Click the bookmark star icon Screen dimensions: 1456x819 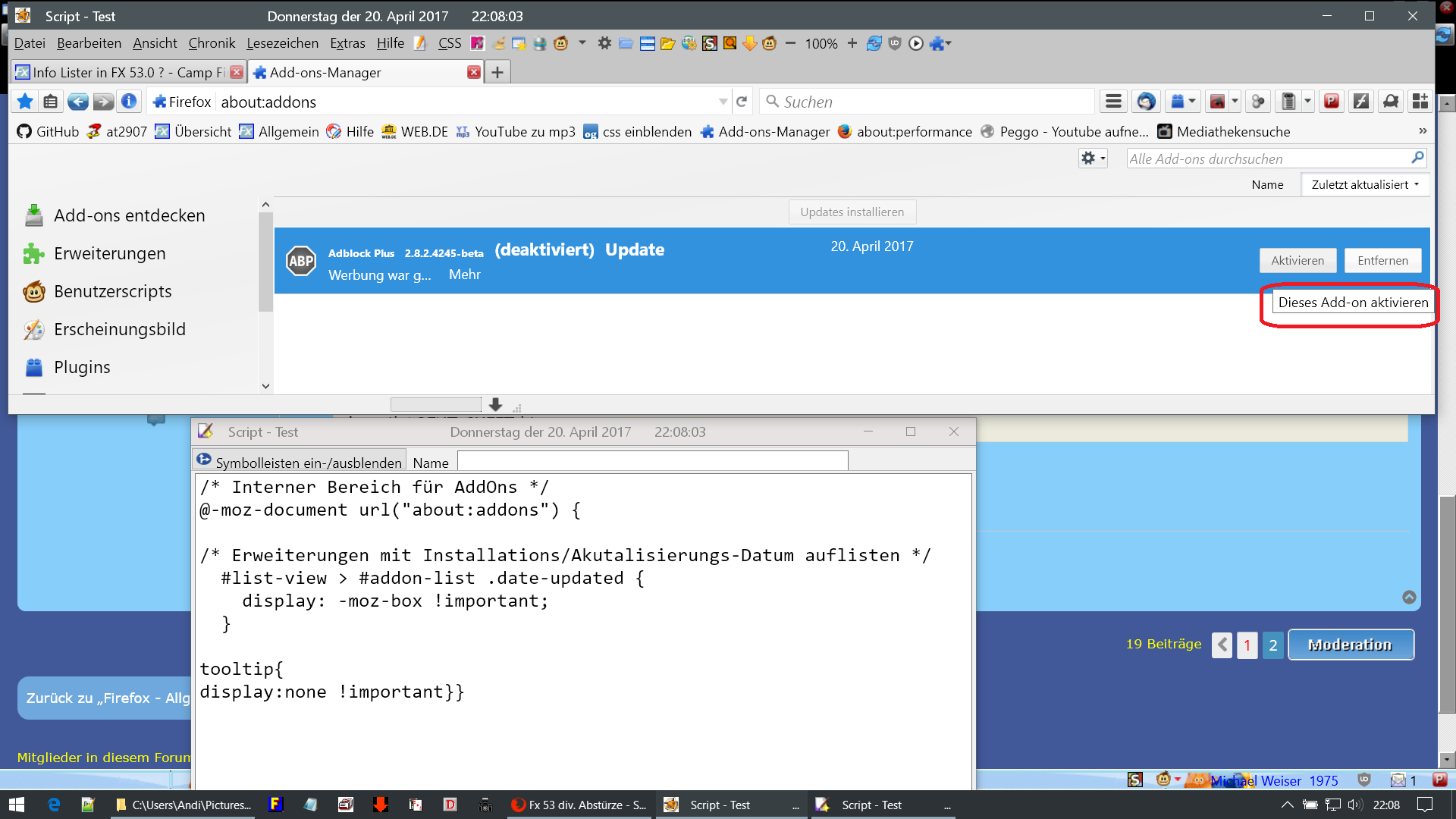click(25, 102)
